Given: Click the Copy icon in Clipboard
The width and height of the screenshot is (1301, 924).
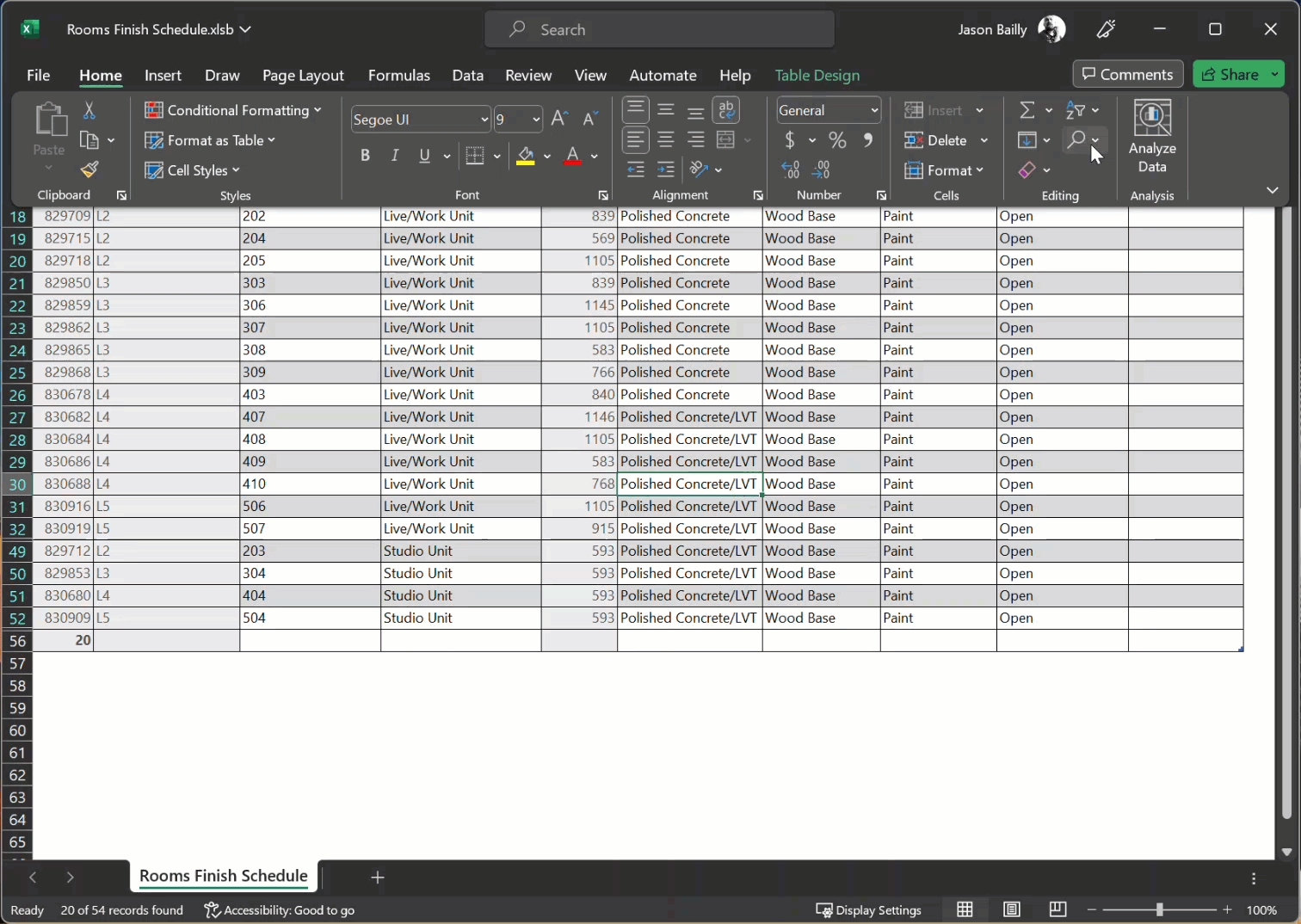Looking at the screenshot, I should tap(89, 139).
